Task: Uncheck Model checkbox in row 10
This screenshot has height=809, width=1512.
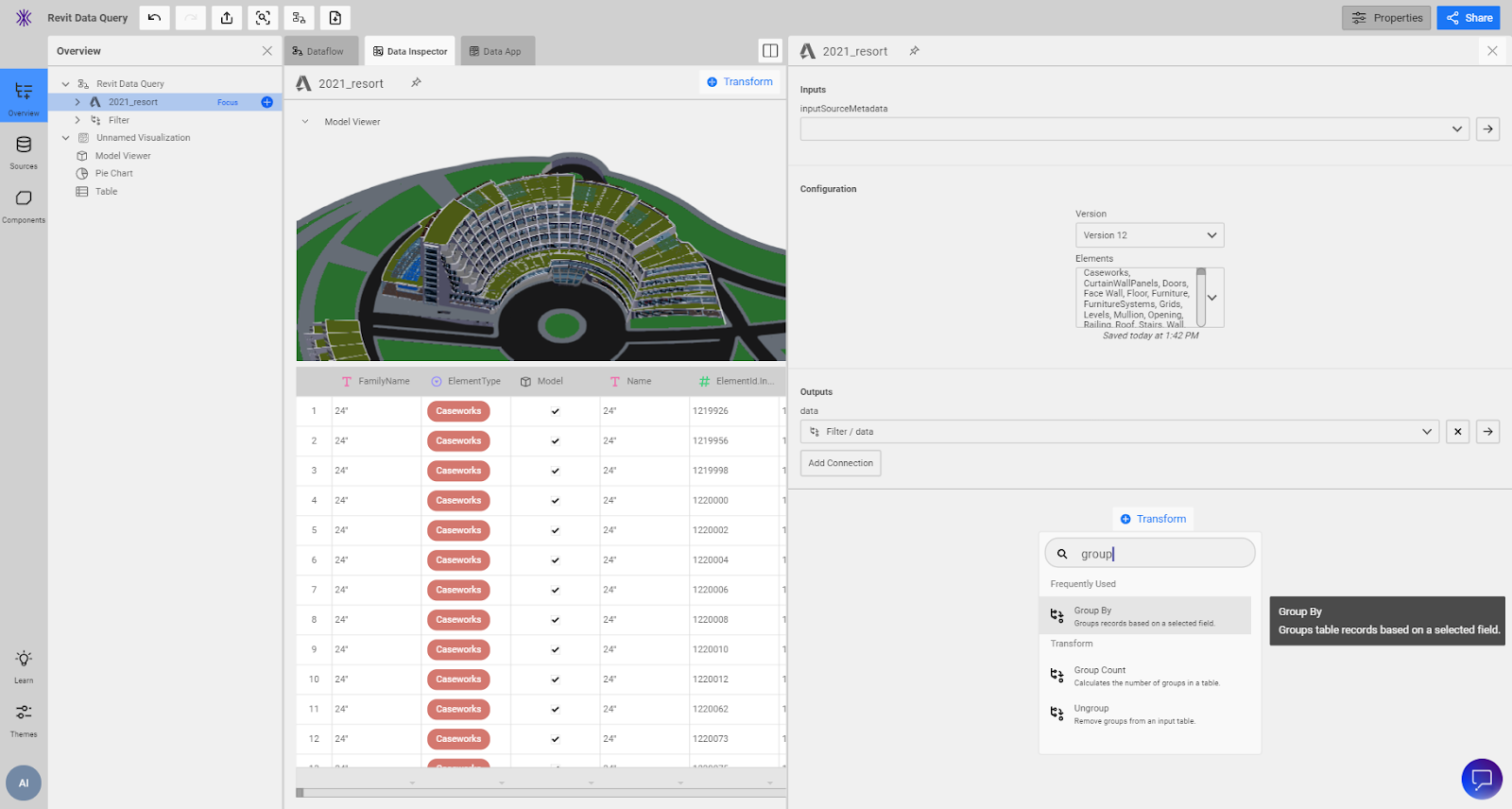Action: [x=555, y=680]
